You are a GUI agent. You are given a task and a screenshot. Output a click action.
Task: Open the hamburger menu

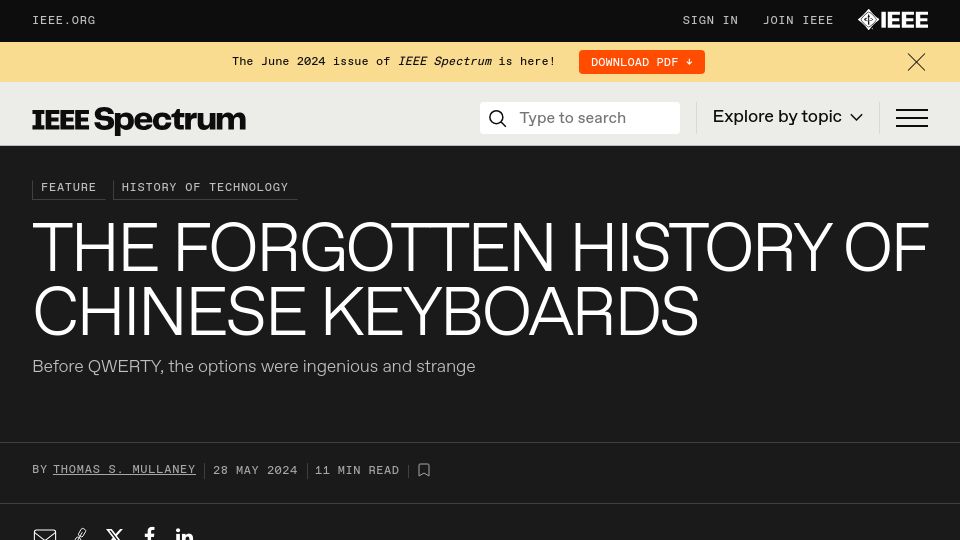tap(912, 118)
